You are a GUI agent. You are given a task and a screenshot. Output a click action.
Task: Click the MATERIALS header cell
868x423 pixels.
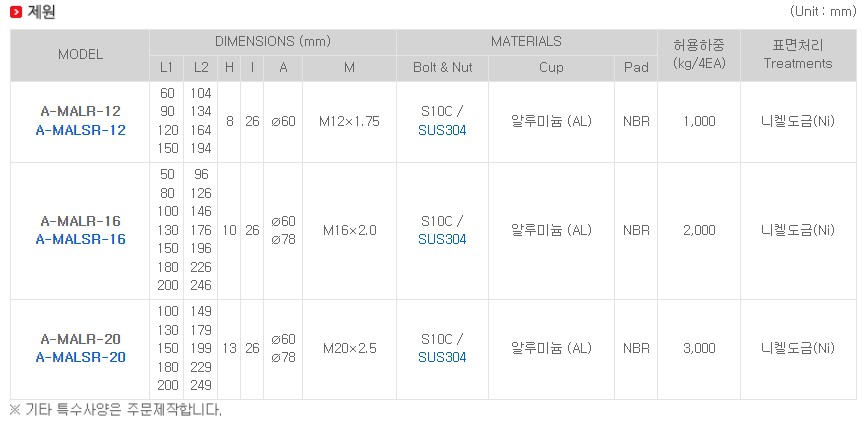526,42
